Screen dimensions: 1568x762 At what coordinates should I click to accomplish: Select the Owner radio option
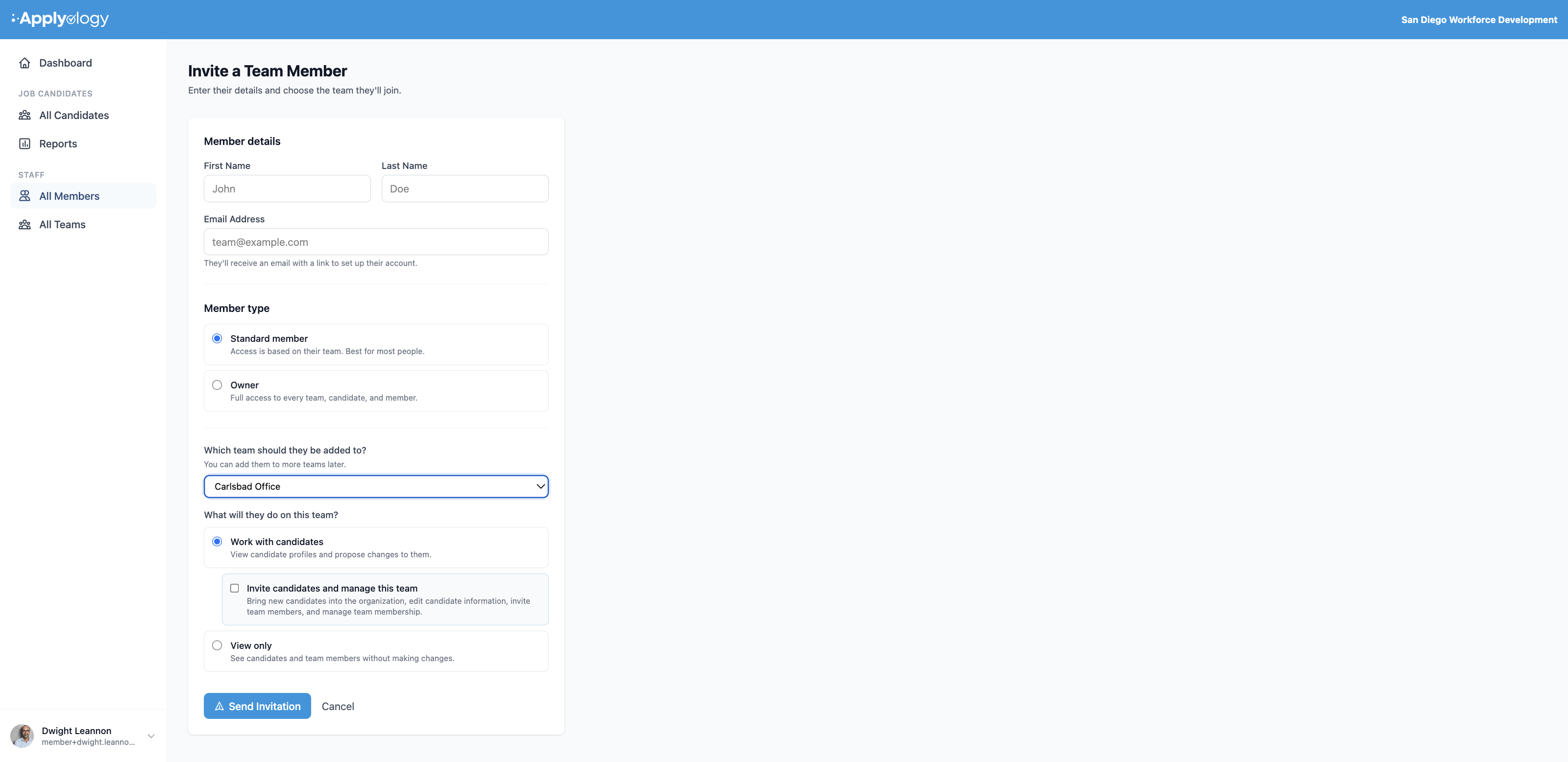tap(217, 385)
